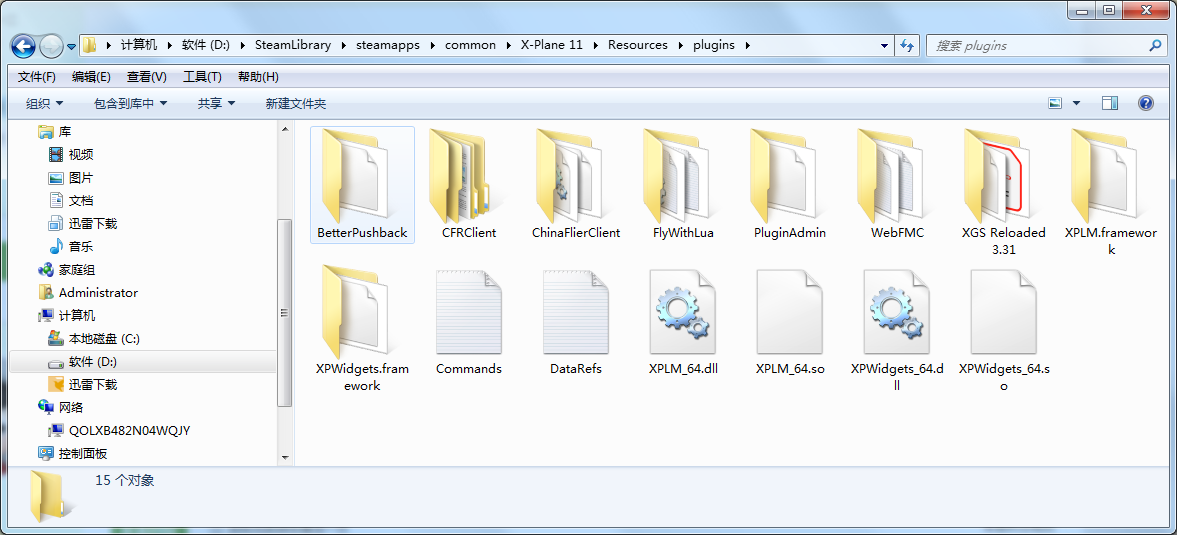Select 图片 library in sidebar
This screenshot has height=535, width=1177.
71,178
